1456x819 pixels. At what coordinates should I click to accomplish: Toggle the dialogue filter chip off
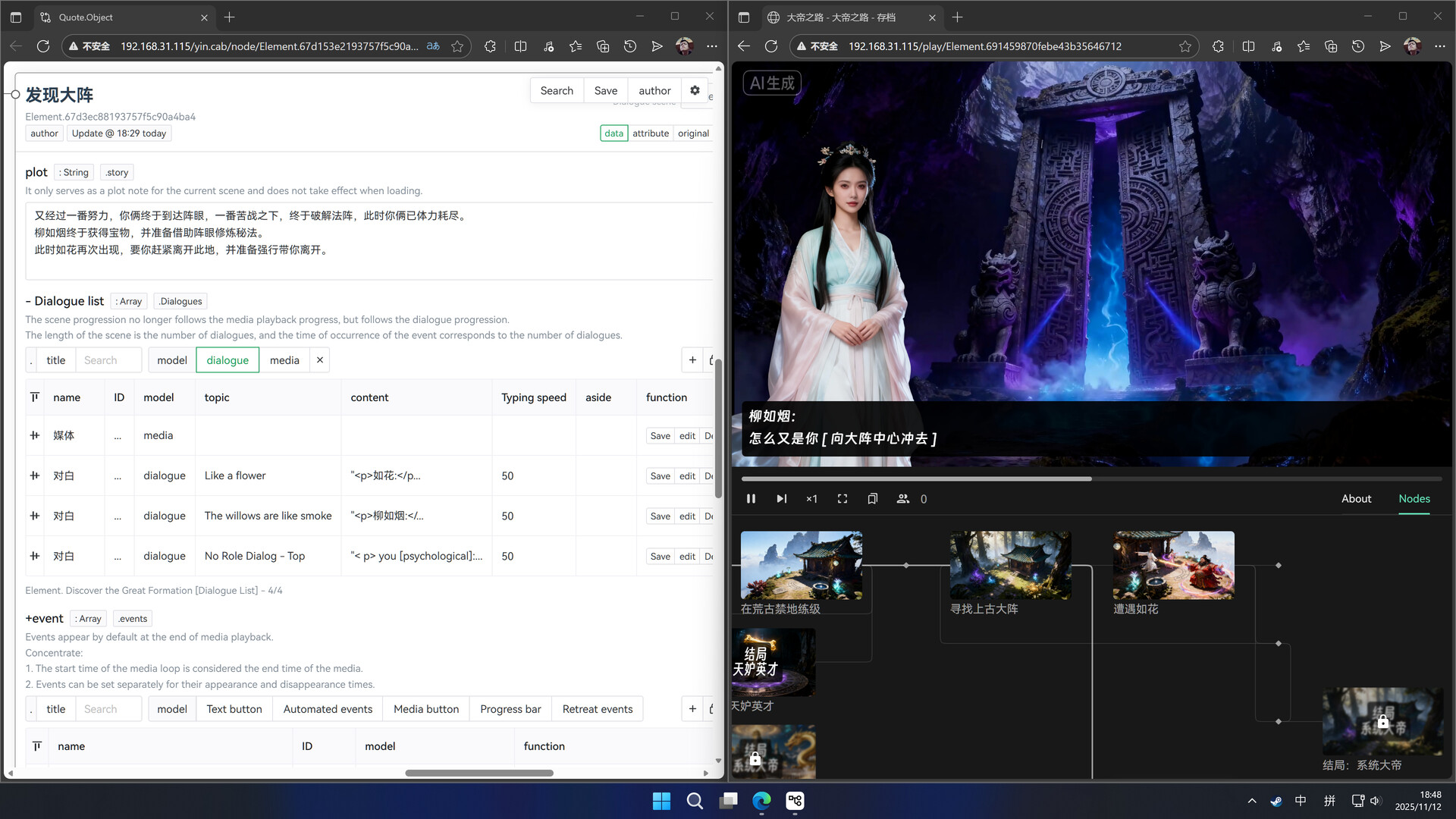point(227,359)
